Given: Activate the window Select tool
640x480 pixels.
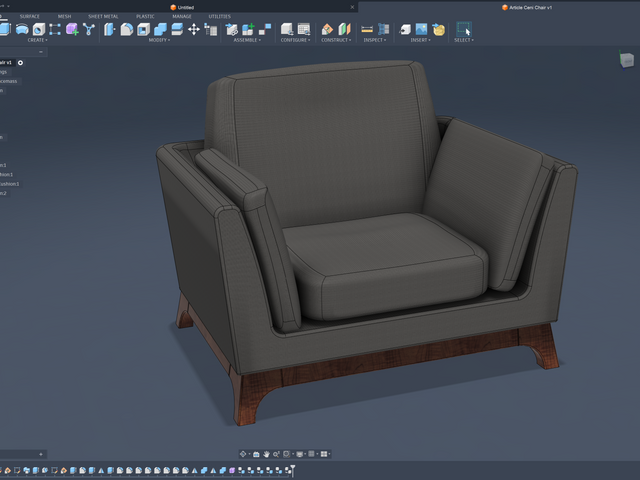Looking at the screenshot, I should [464, 29].
